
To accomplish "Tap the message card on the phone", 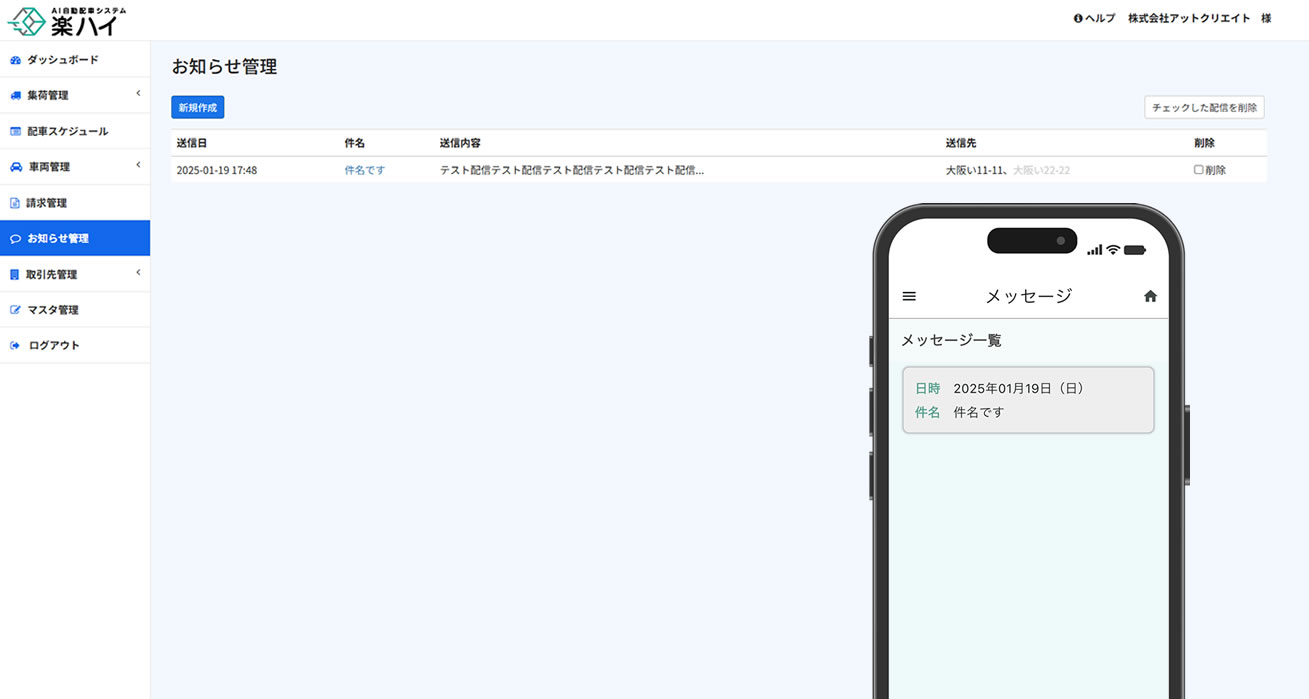I will pos(1028,400).
